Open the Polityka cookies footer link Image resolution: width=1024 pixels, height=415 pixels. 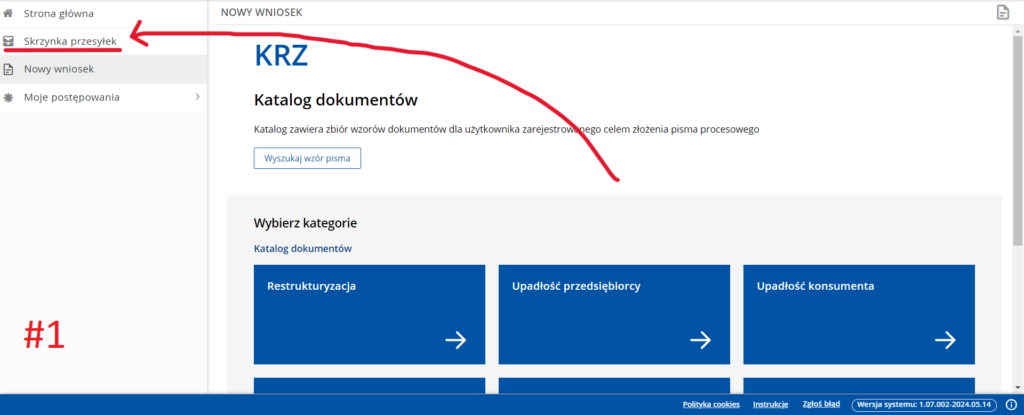point(711,404)
